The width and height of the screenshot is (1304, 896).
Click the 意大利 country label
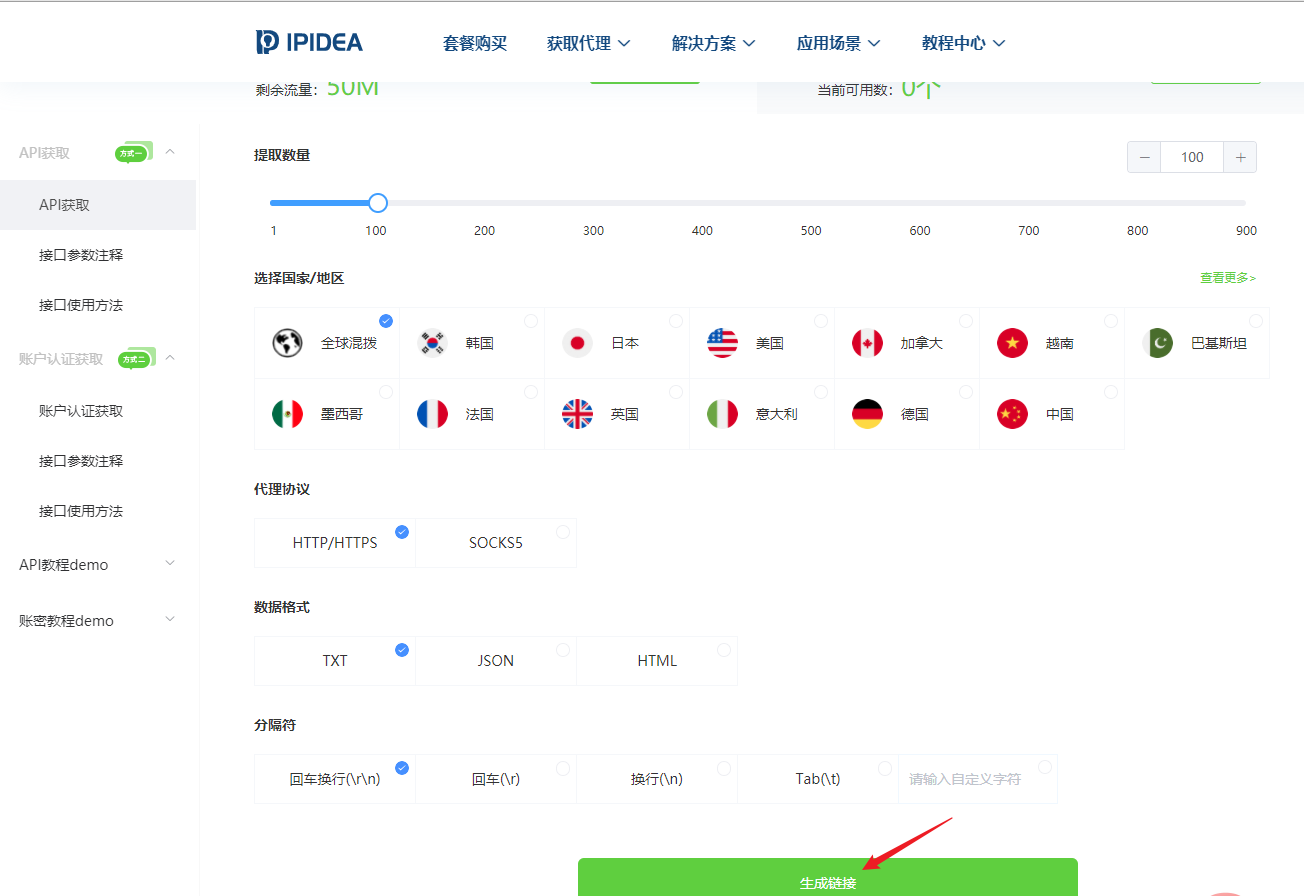[777, 414]
